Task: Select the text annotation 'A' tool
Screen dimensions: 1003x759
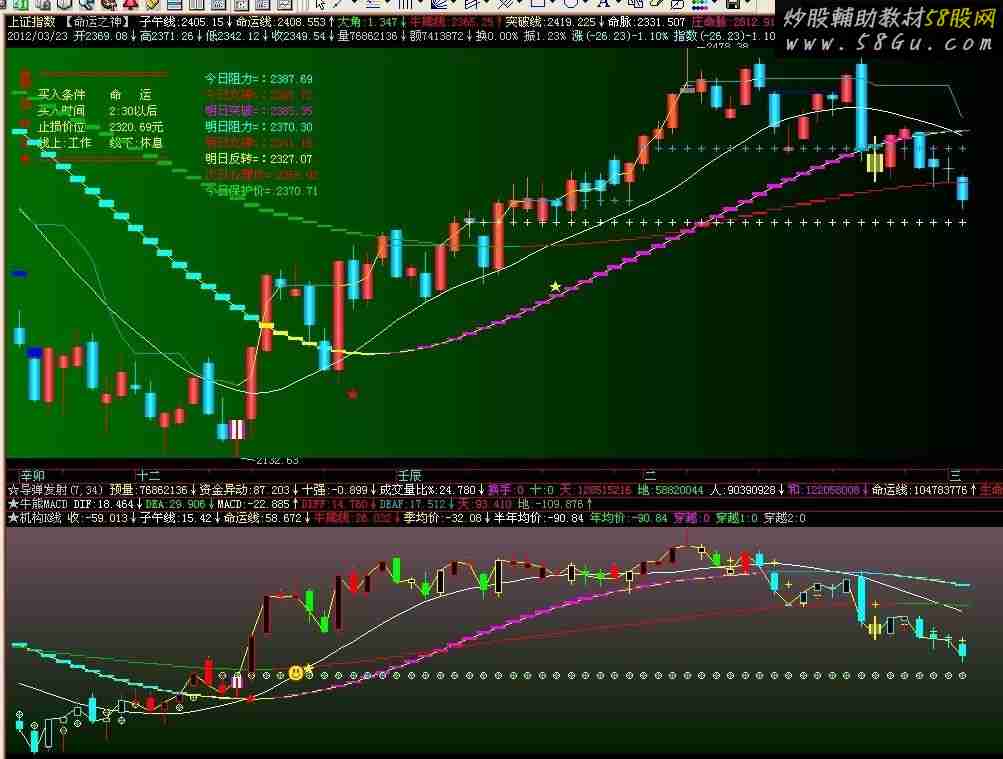Action: click(603, 4)
